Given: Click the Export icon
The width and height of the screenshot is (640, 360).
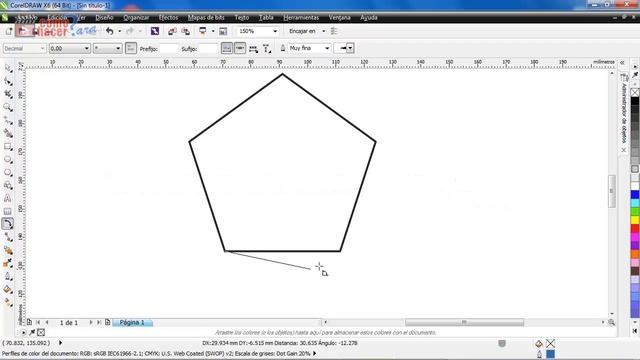Looking at the screenshot, I should click(x=186, y=31).
